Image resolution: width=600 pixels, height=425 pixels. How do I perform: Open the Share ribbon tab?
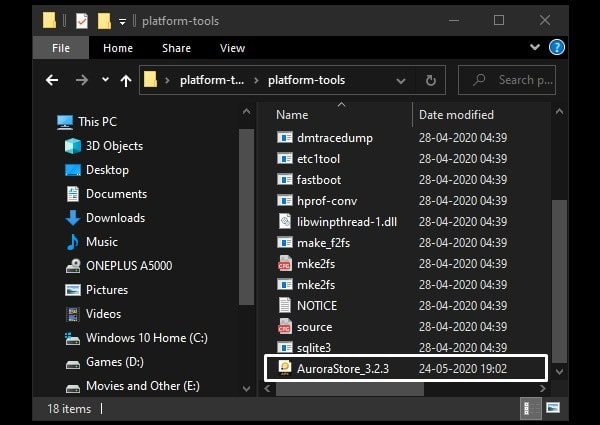click(x=176, y=48)
